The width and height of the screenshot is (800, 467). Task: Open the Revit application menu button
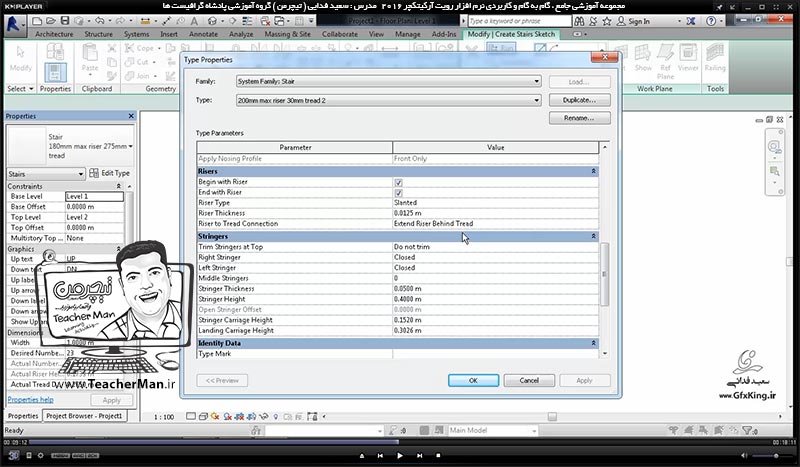tap(15, 26)
